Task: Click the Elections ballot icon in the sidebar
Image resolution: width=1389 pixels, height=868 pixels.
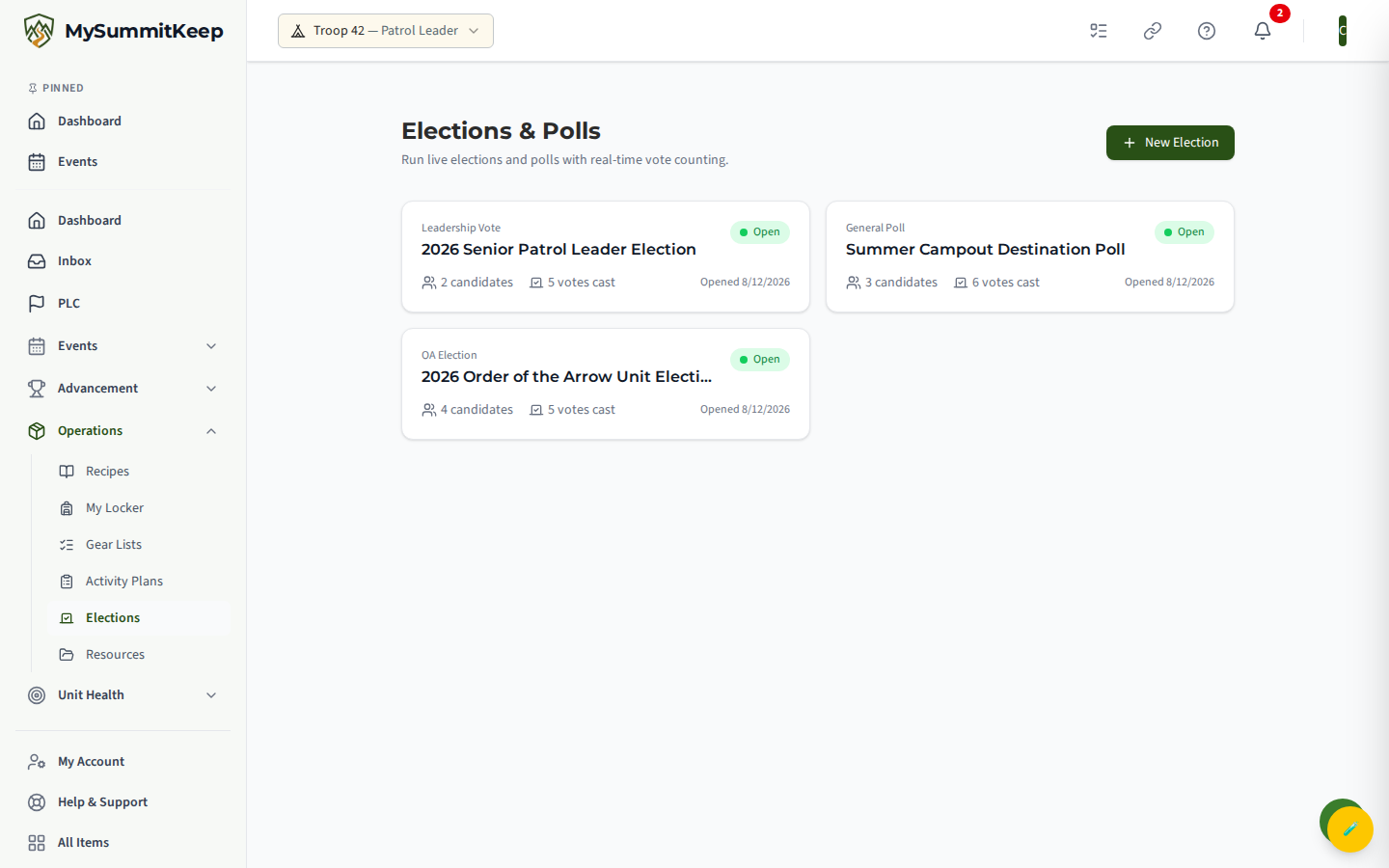Action: 67,618
